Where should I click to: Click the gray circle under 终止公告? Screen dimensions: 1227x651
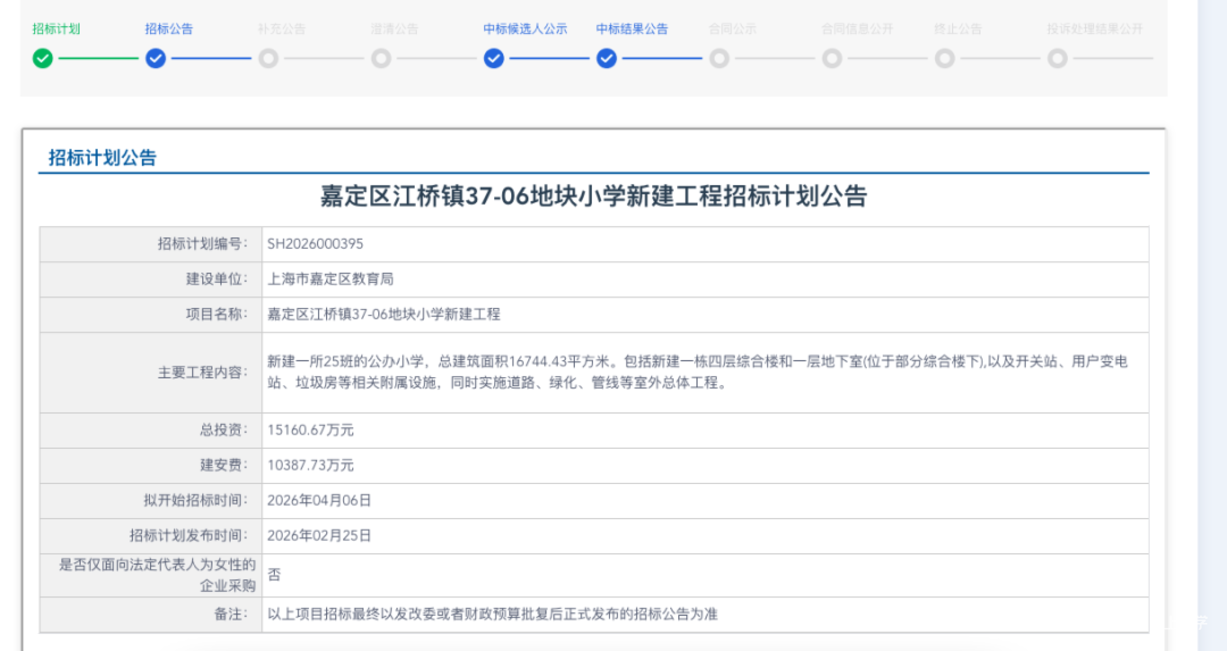(945, 58)
